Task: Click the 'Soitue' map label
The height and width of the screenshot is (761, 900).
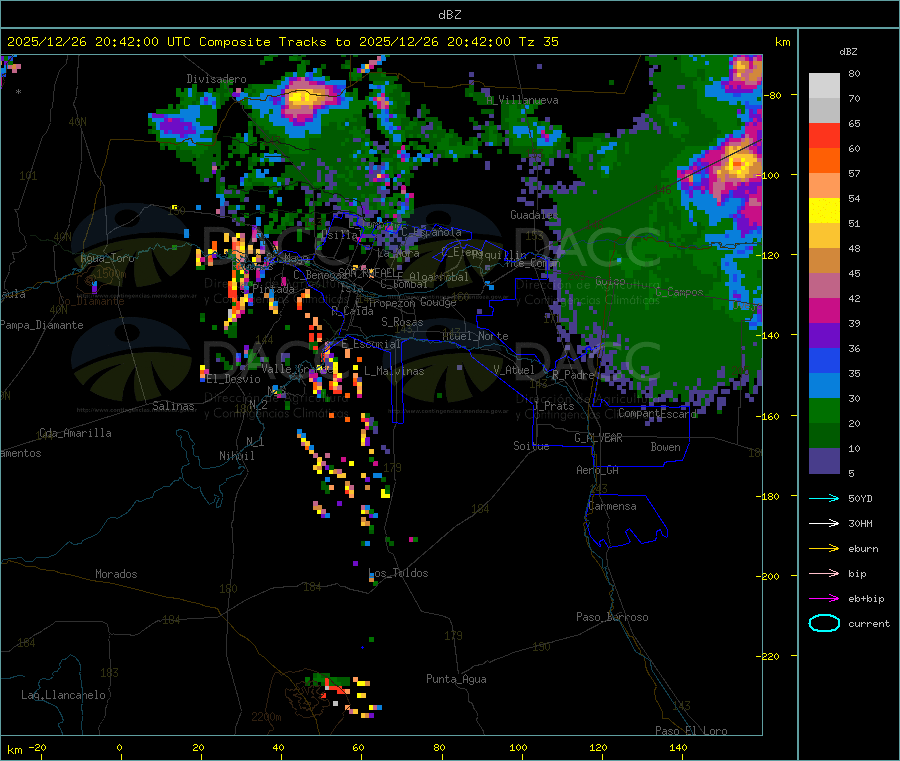Action: [531, 446]
